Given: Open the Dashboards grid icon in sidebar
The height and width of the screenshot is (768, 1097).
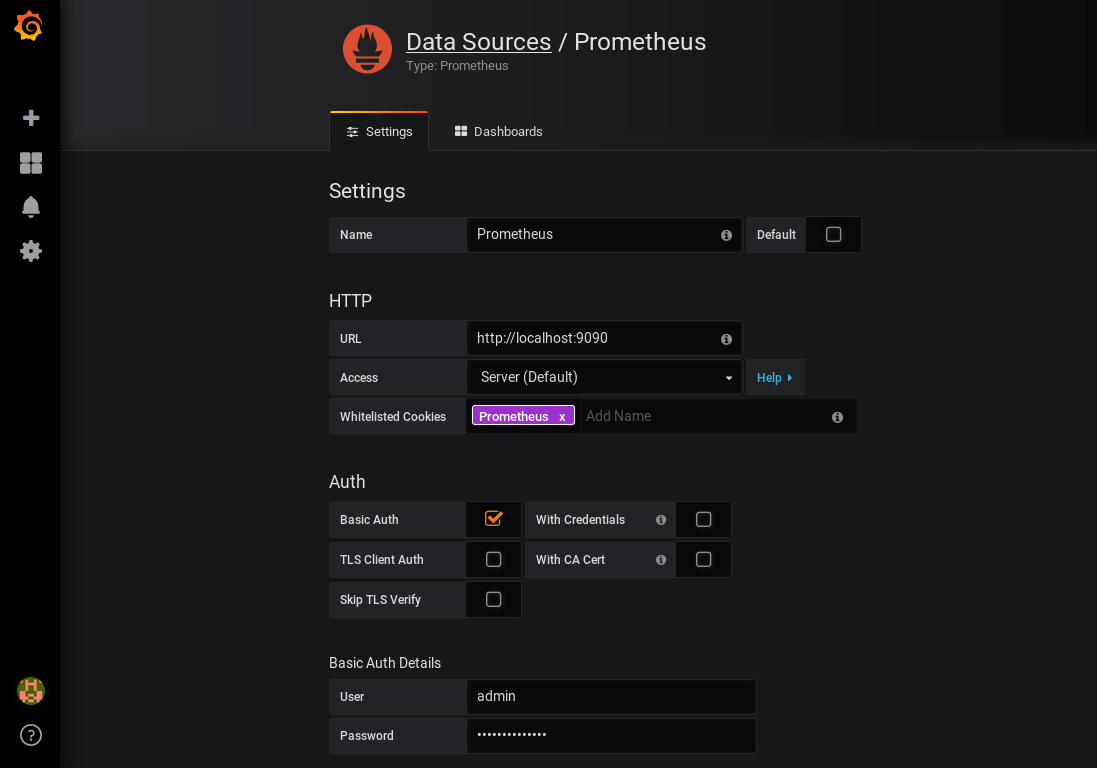Looking at the screenshot, I should [31, 163].
